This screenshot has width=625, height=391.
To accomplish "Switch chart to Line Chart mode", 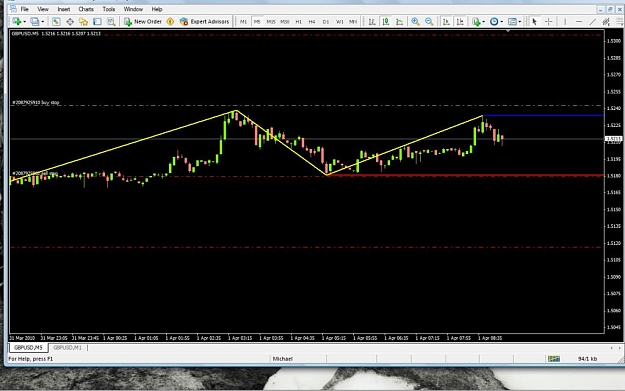I will [x=399, y=22].
